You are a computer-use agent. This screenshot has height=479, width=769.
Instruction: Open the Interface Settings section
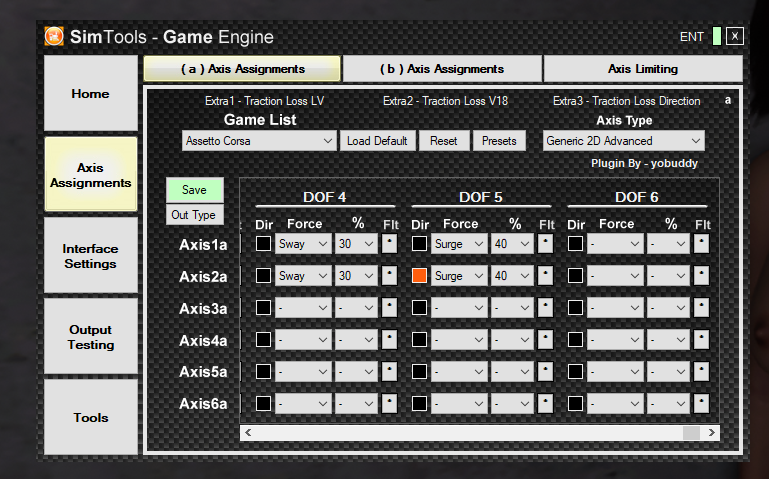point(91,256)
